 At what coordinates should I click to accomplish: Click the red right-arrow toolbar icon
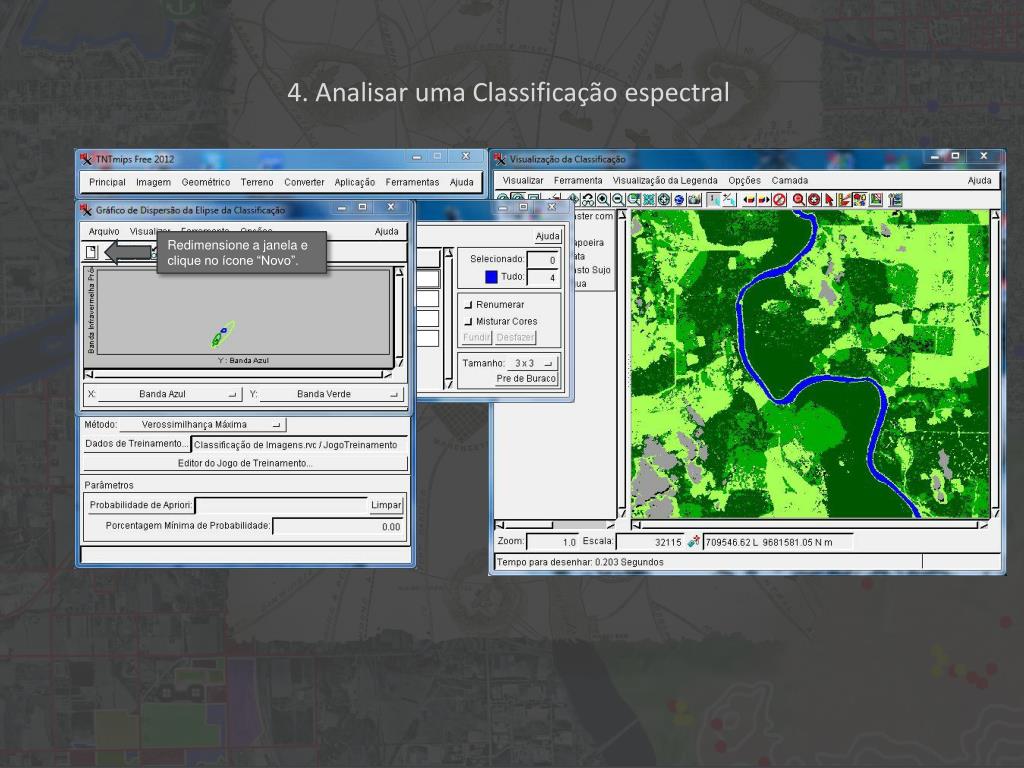763,200
